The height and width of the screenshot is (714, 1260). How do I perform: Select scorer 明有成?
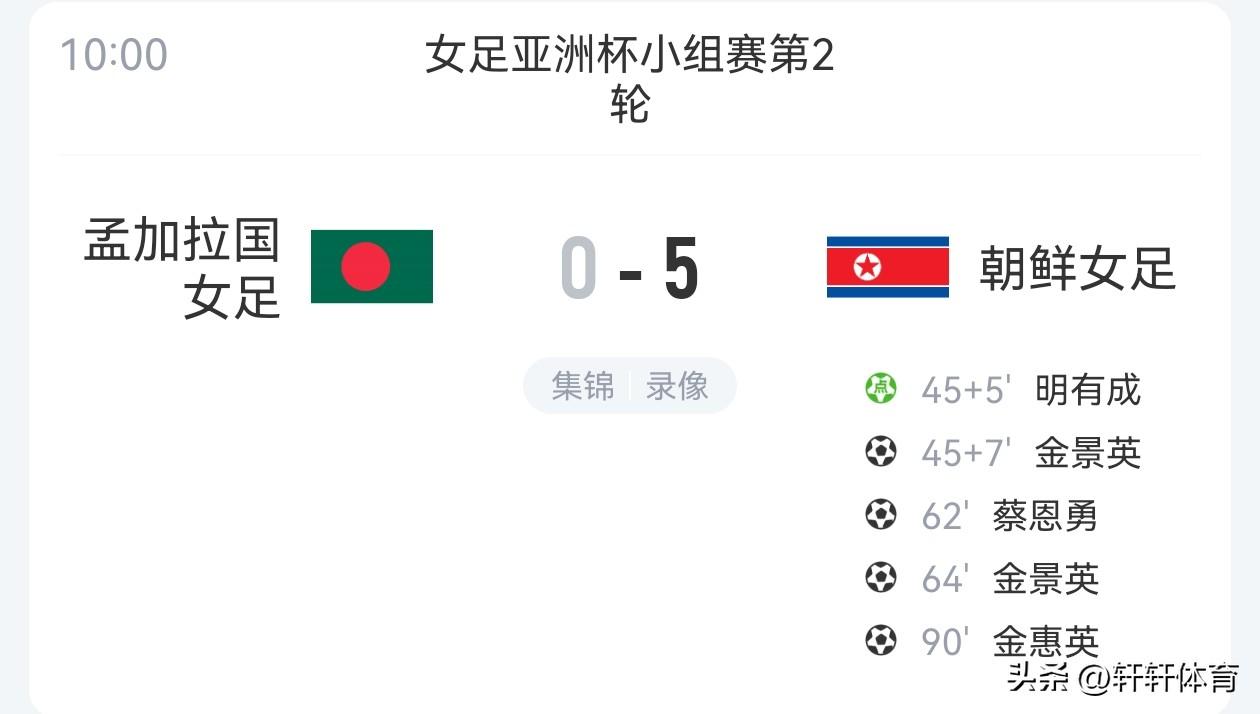tap(1088, 389)
